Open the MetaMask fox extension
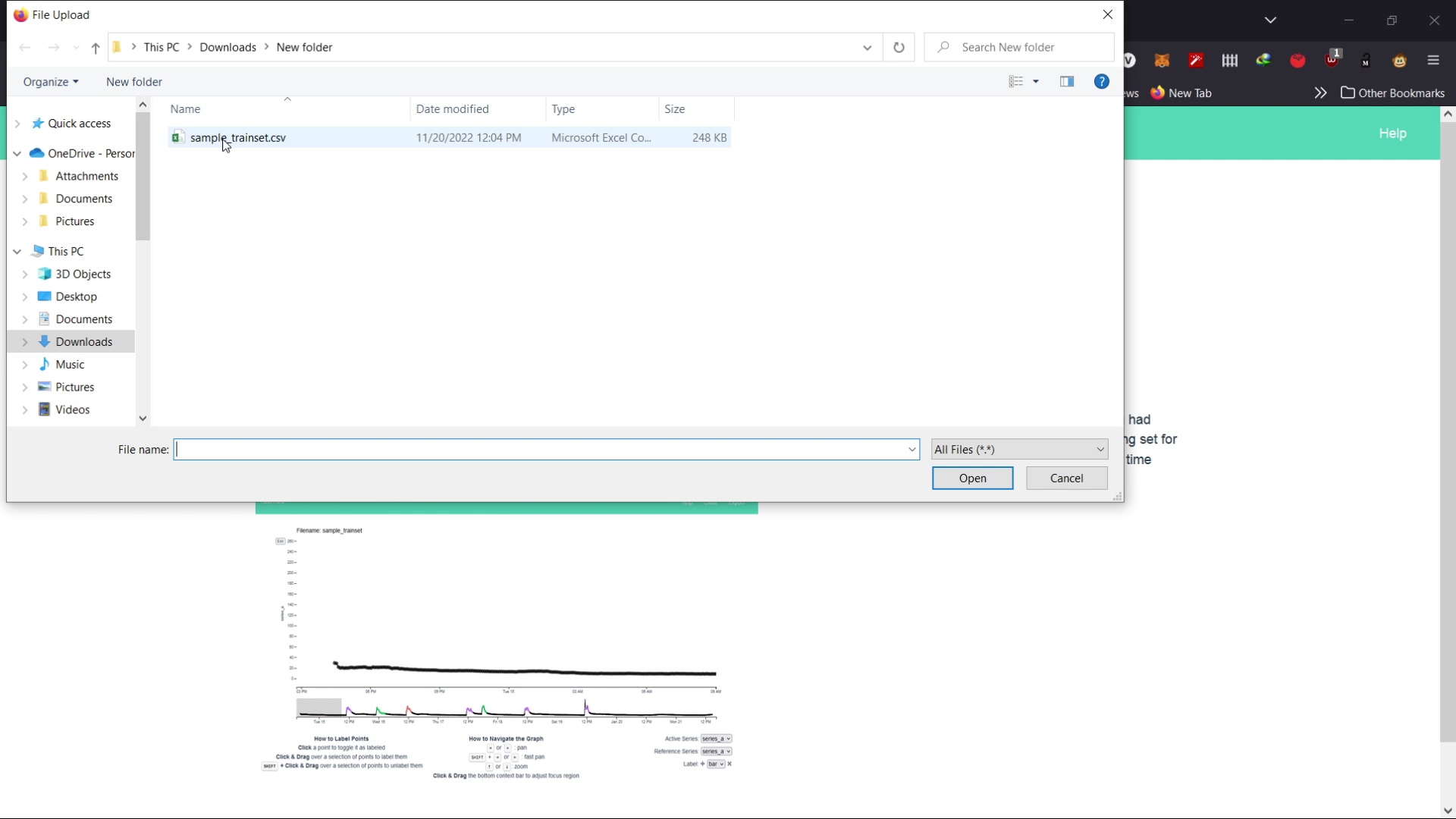Screen dimensions: 1456x819 coord(1162,61)
